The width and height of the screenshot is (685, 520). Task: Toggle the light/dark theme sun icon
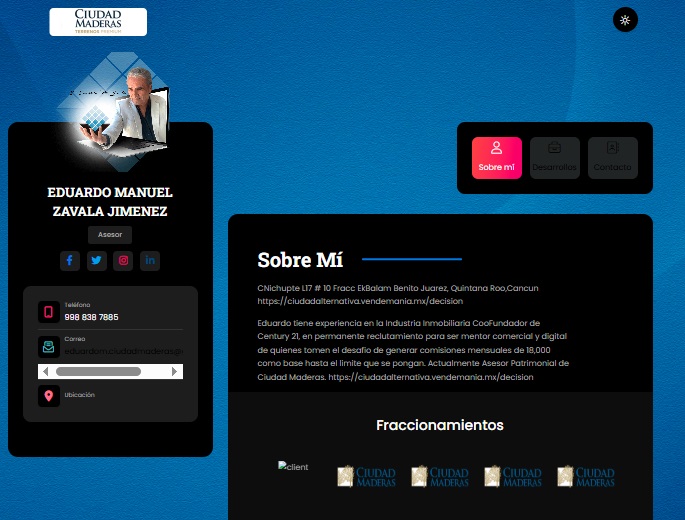[x=625, y=20]
